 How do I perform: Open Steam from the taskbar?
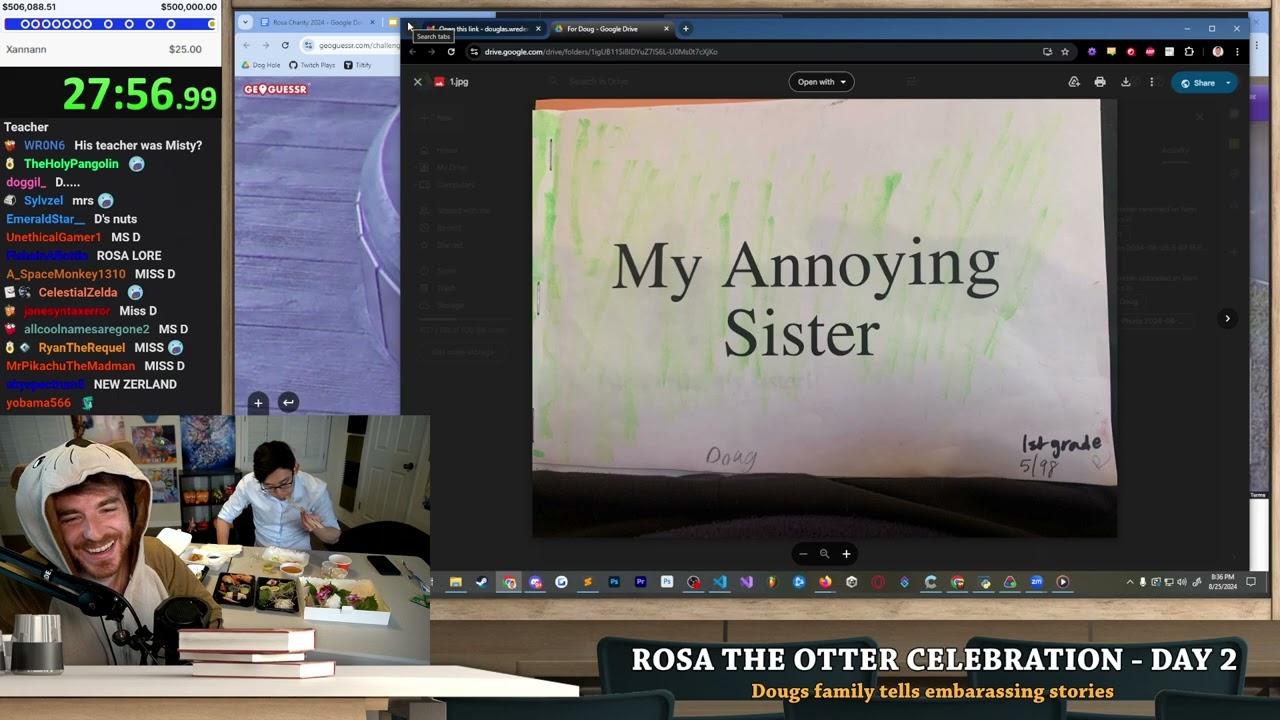[x=481, y=582]
